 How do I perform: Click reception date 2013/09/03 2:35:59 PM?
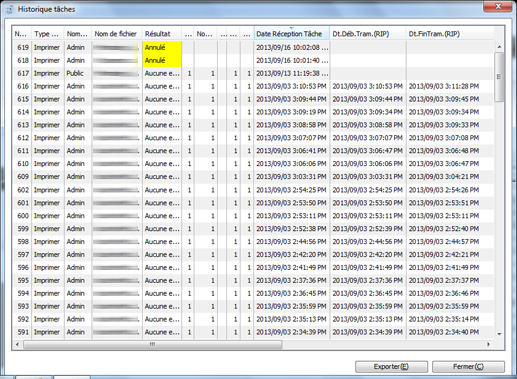[x=291, y=306]
